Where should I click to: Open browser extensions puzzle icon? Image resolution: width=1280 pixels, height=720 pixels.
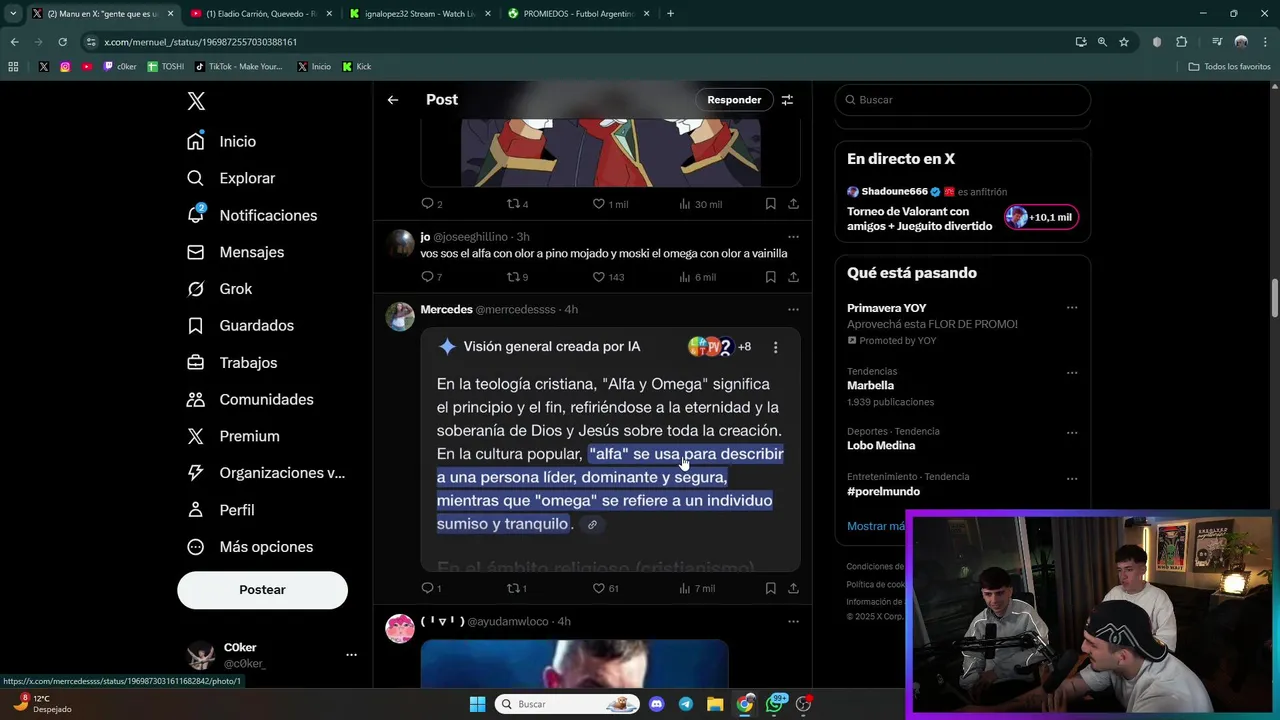click(1181, 42)
